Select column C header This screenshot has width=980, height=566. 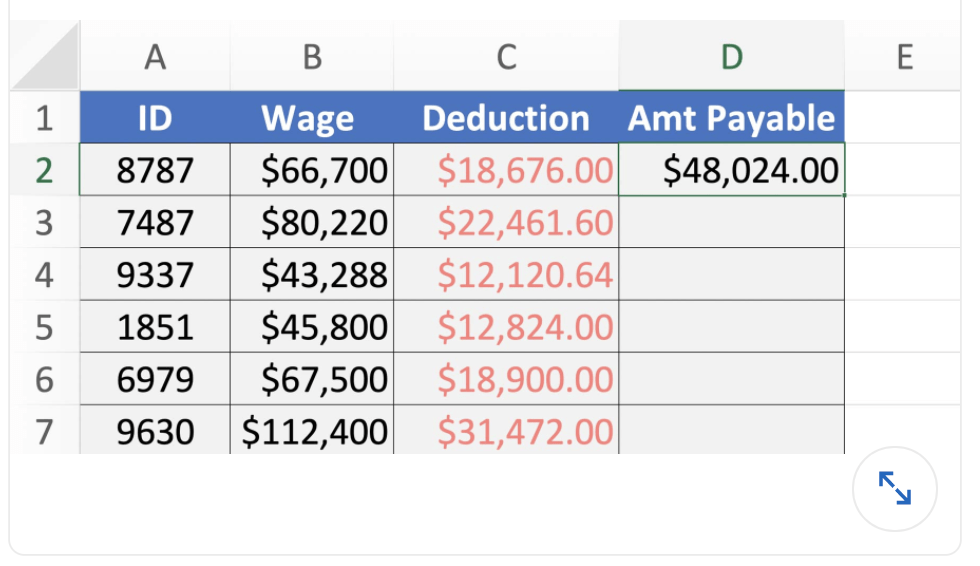506,58
